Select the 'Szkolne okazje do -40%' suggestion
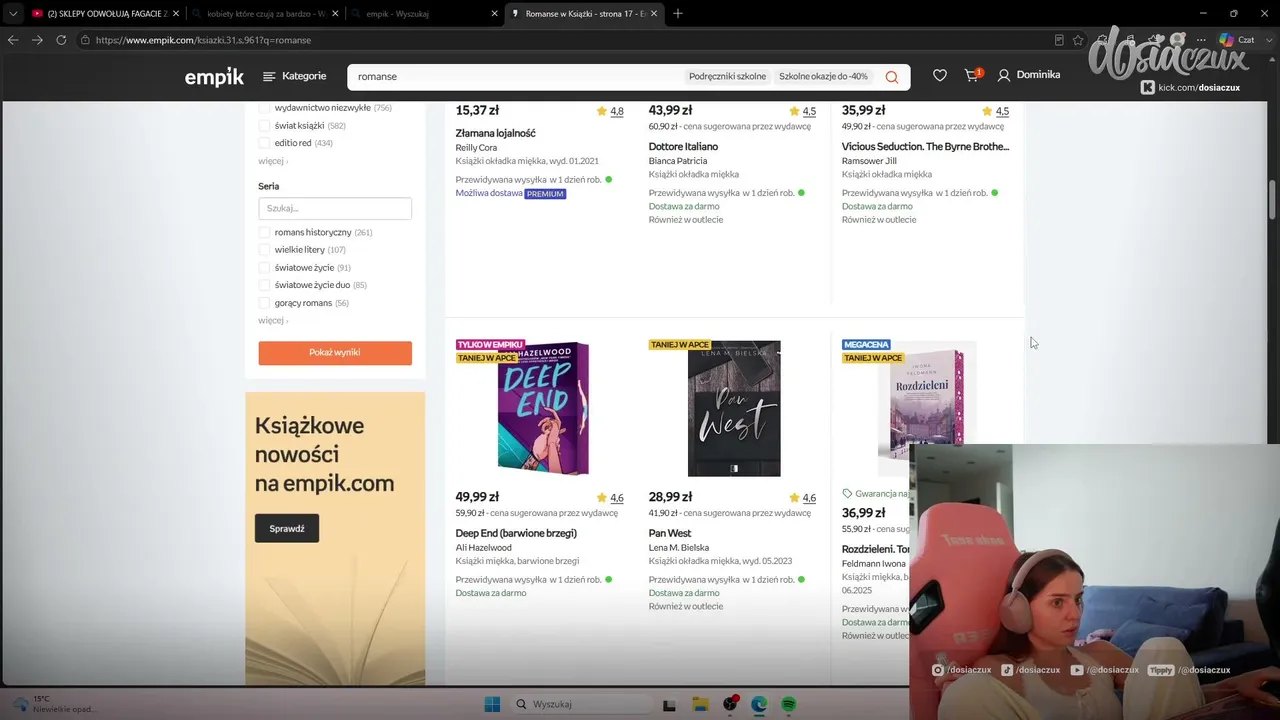1280x720 pixels. tap(823, 77)
